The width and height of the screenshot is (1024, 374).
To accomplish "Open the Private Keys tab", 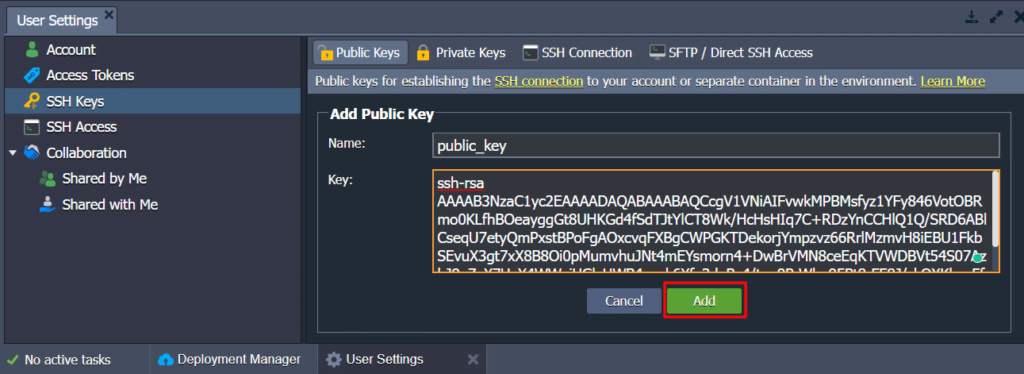I will point(460,53).
